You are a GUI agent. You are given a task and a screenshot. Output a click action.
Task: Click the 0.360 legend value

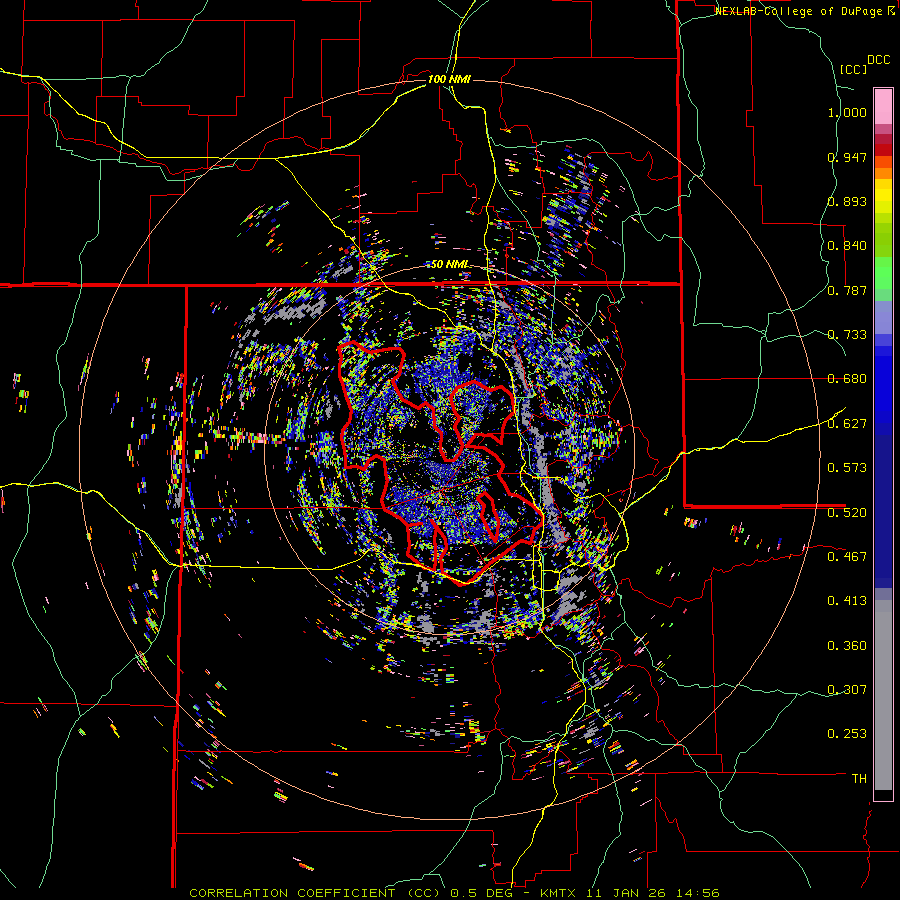(847, 646)
